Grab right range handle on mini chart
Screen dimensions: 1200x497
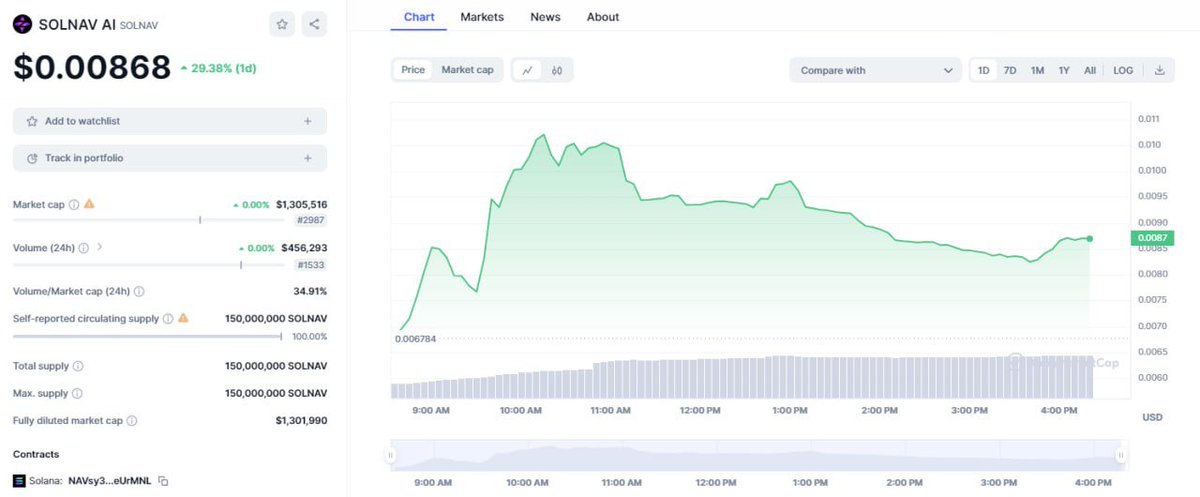1121,455
